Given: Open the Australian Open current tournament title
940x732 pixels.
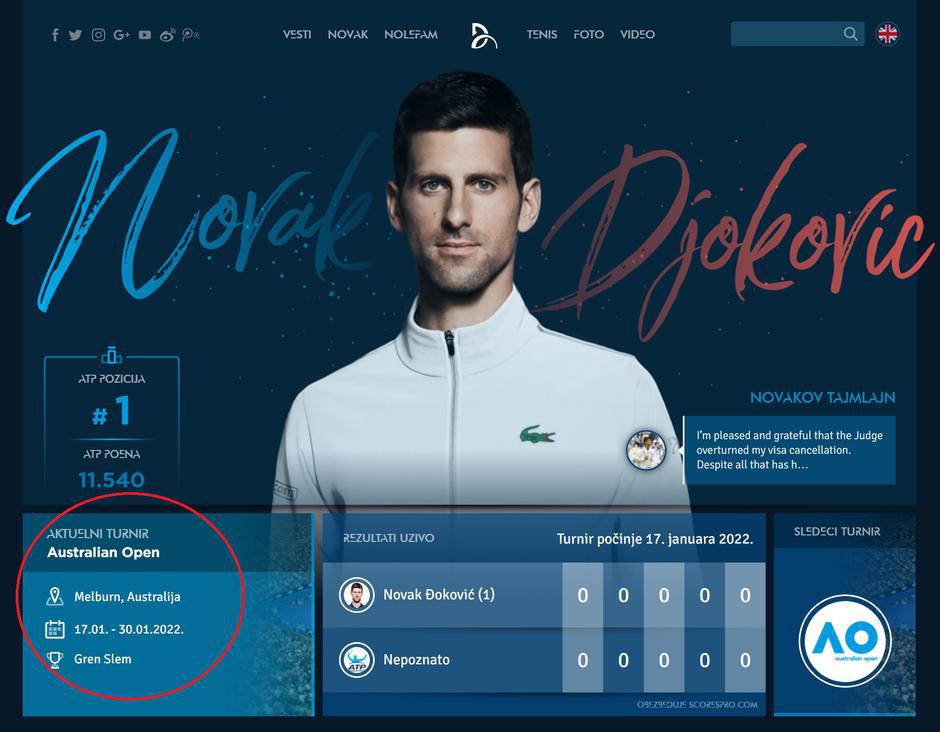Looking at the screenshot, I should click(104, 552).
